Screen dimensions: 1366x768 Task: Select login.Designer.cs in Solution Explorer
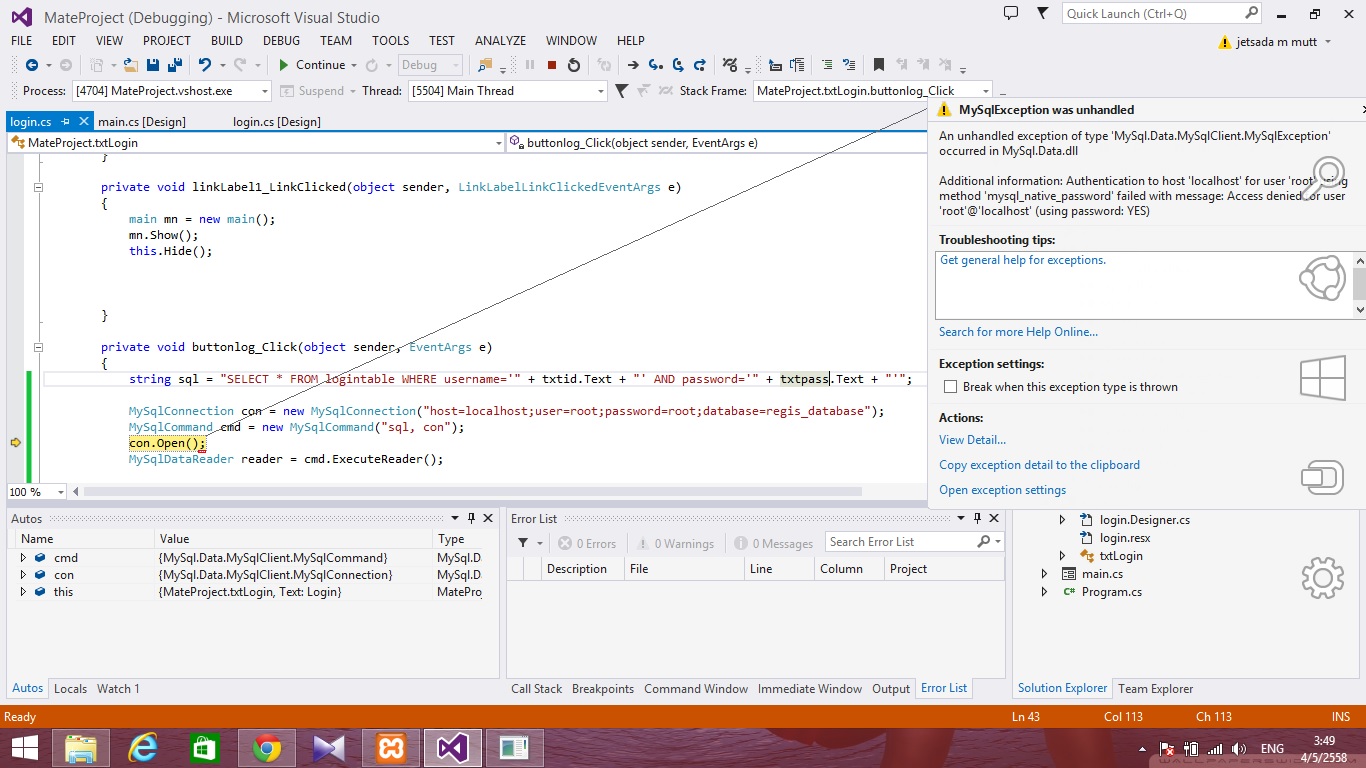click(1144, 520)
